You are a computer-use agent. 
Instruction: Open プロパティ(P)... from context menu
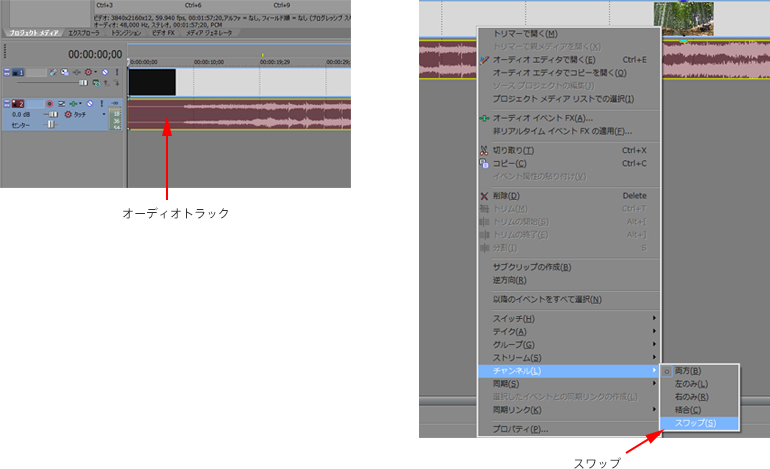point(520,429)
